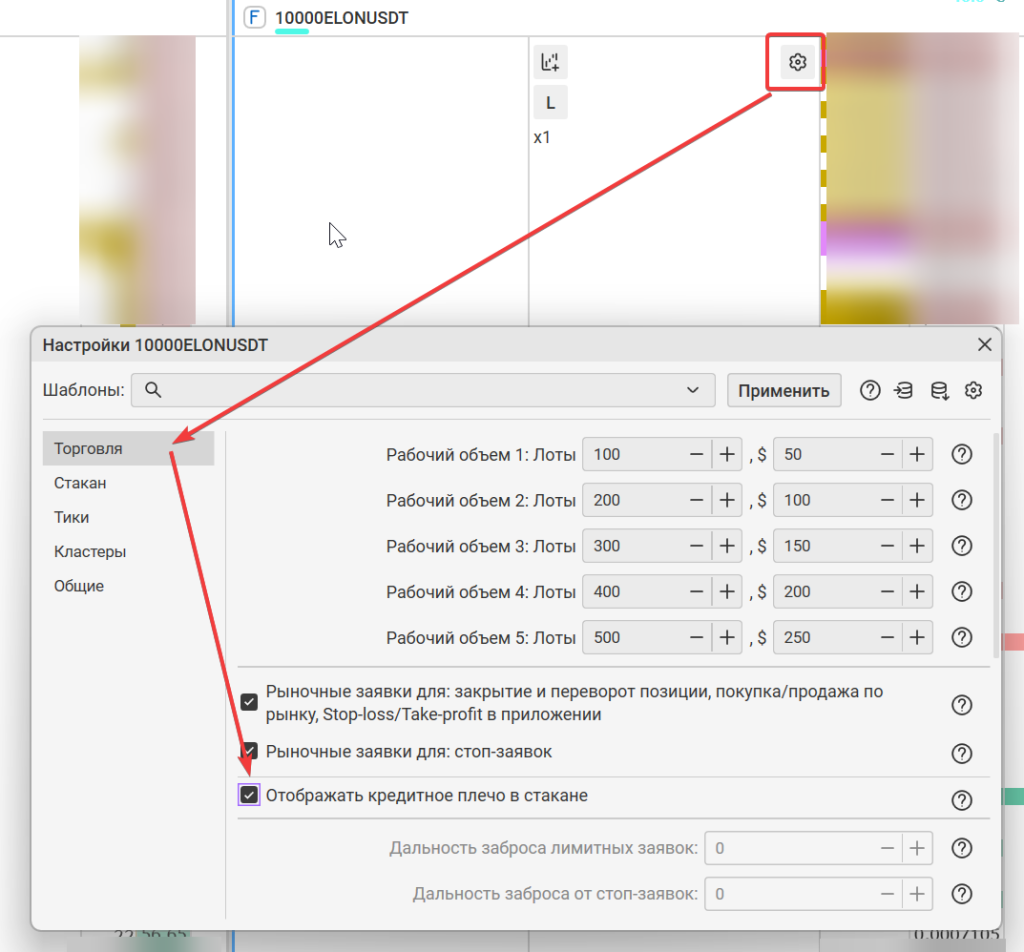Decrease Рабочий объем 5 dollar value
The width and height of the screenshot is (1024, 952).
(x=887, y=637)
